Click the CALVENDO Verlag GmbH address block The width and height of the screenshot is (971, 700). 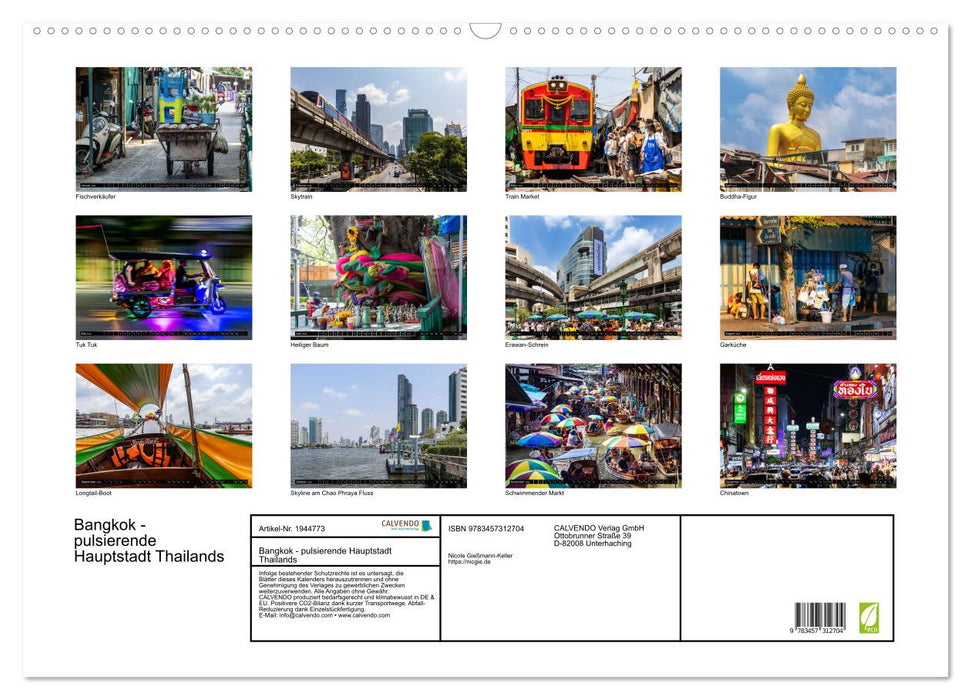[x=600, y=535]
